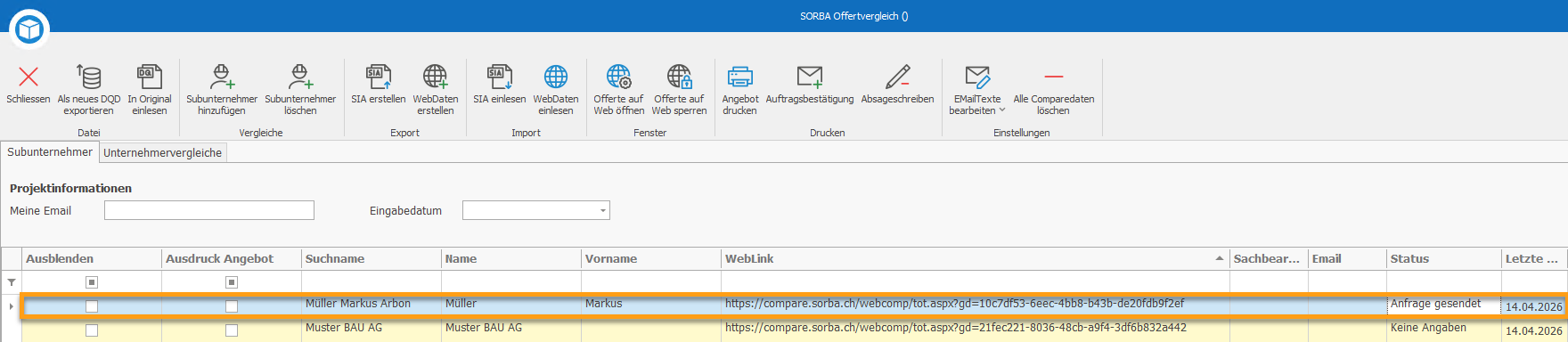Sort by WebLink column header
The width and height of the screenshot is (1568, 342).
point(976,258)
